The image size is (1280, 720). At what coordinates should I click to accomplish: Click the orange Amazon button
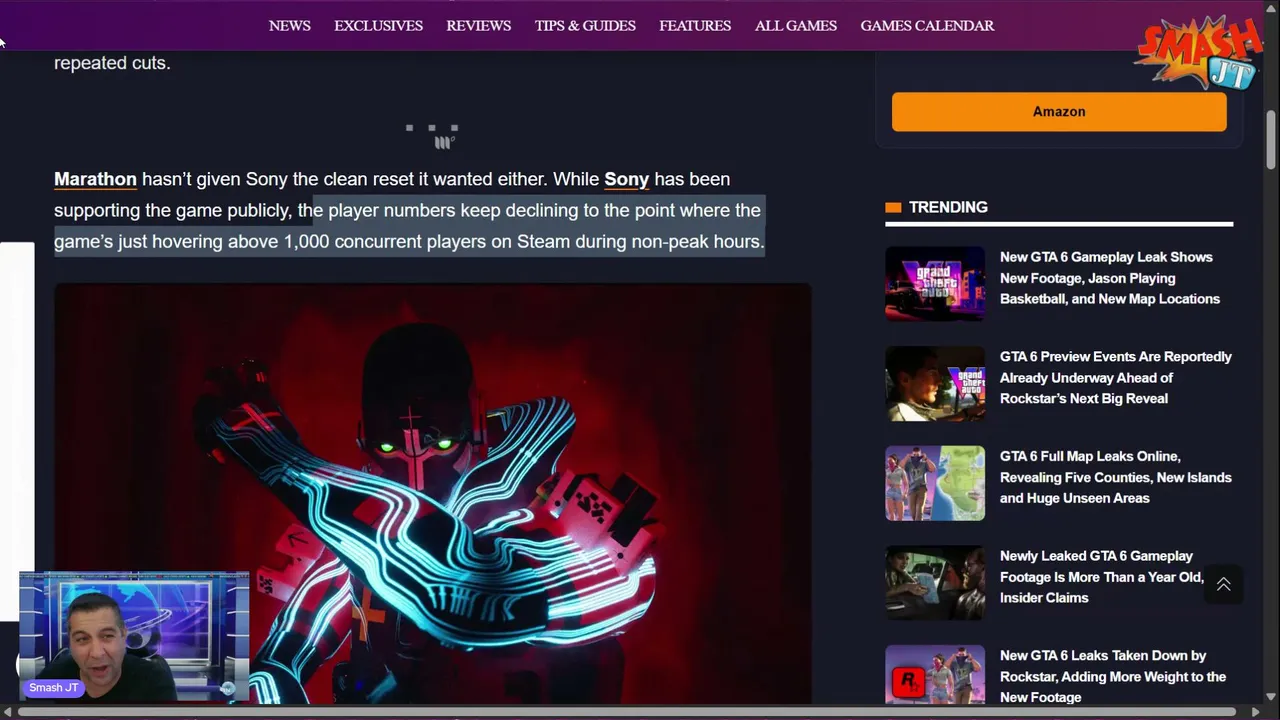tap(1059, 112)
